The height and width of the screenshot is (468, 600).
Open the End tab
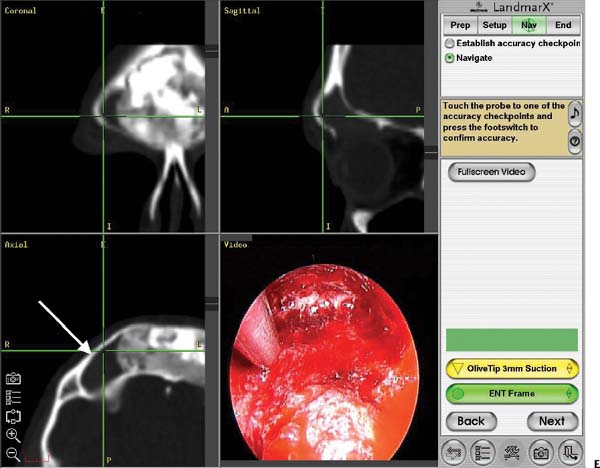(x=563, y=24)
